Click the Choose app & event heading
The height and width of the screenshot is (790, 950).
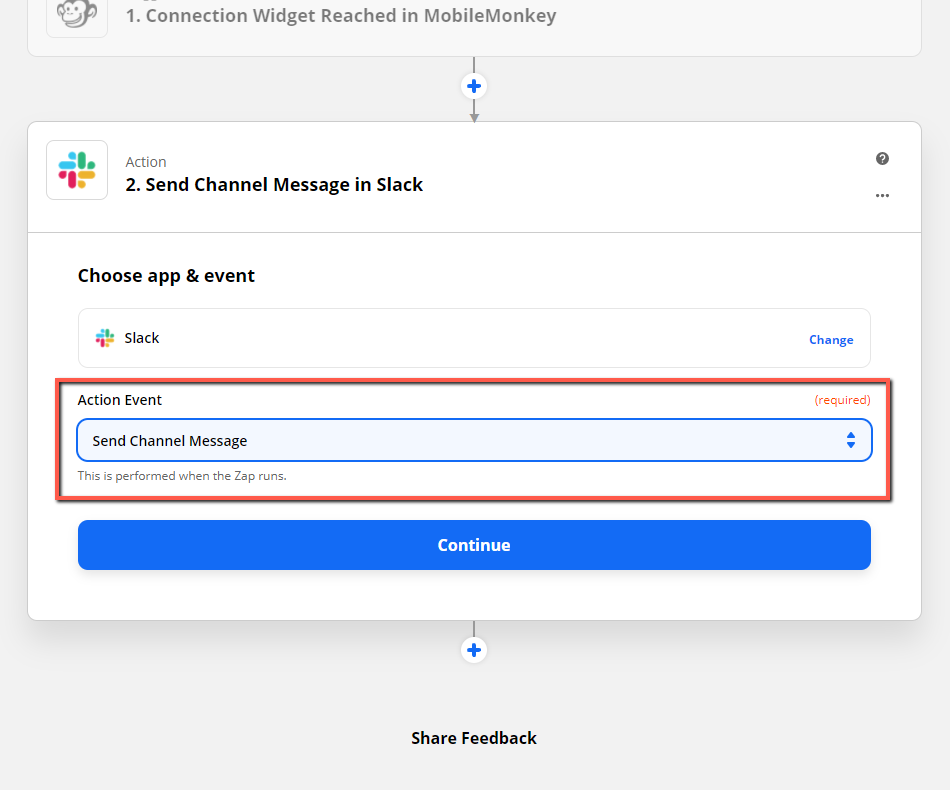166,276
